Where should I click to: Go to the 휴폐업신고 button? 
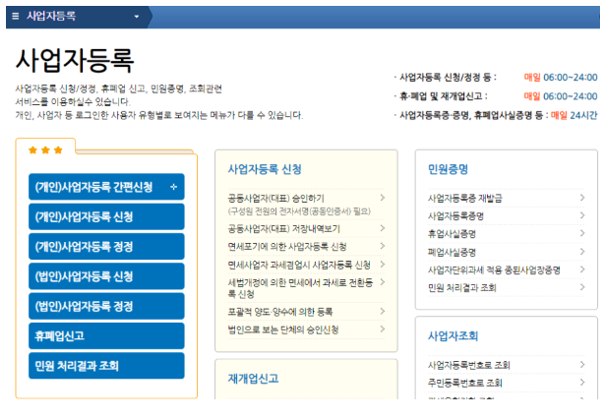[106, 336]
